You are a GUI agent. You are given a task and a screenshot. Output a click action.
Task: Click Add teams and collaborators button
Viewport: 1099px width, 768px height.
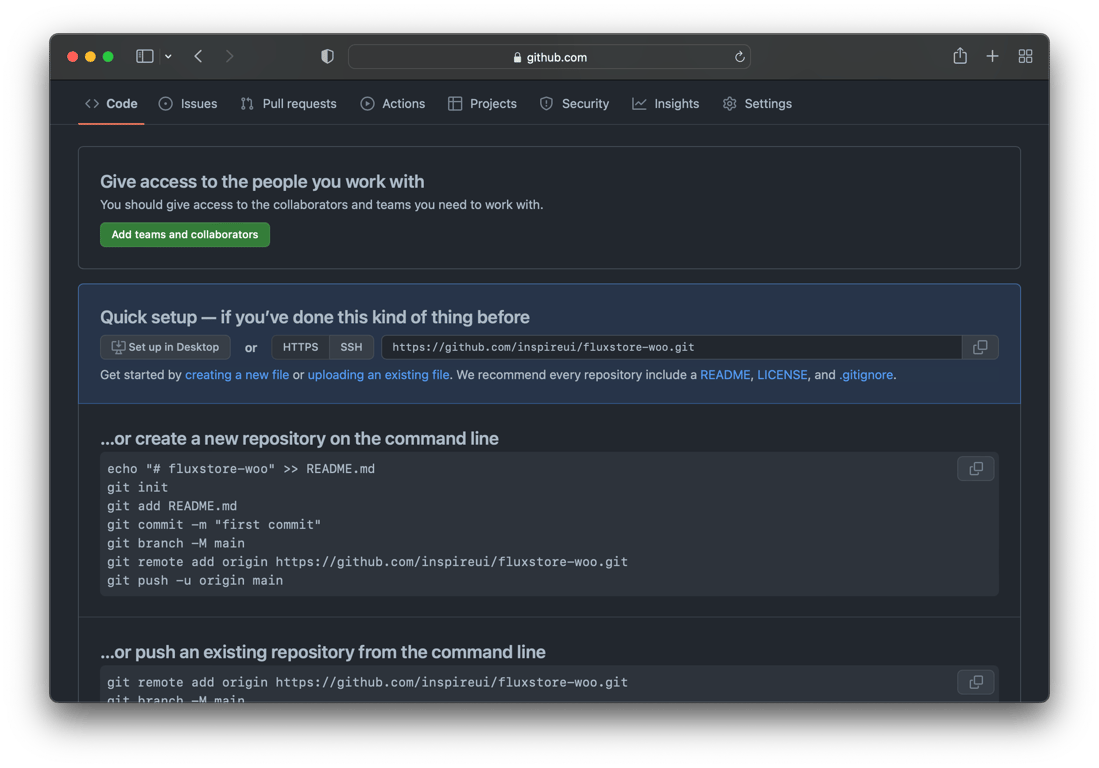point(185,235)
